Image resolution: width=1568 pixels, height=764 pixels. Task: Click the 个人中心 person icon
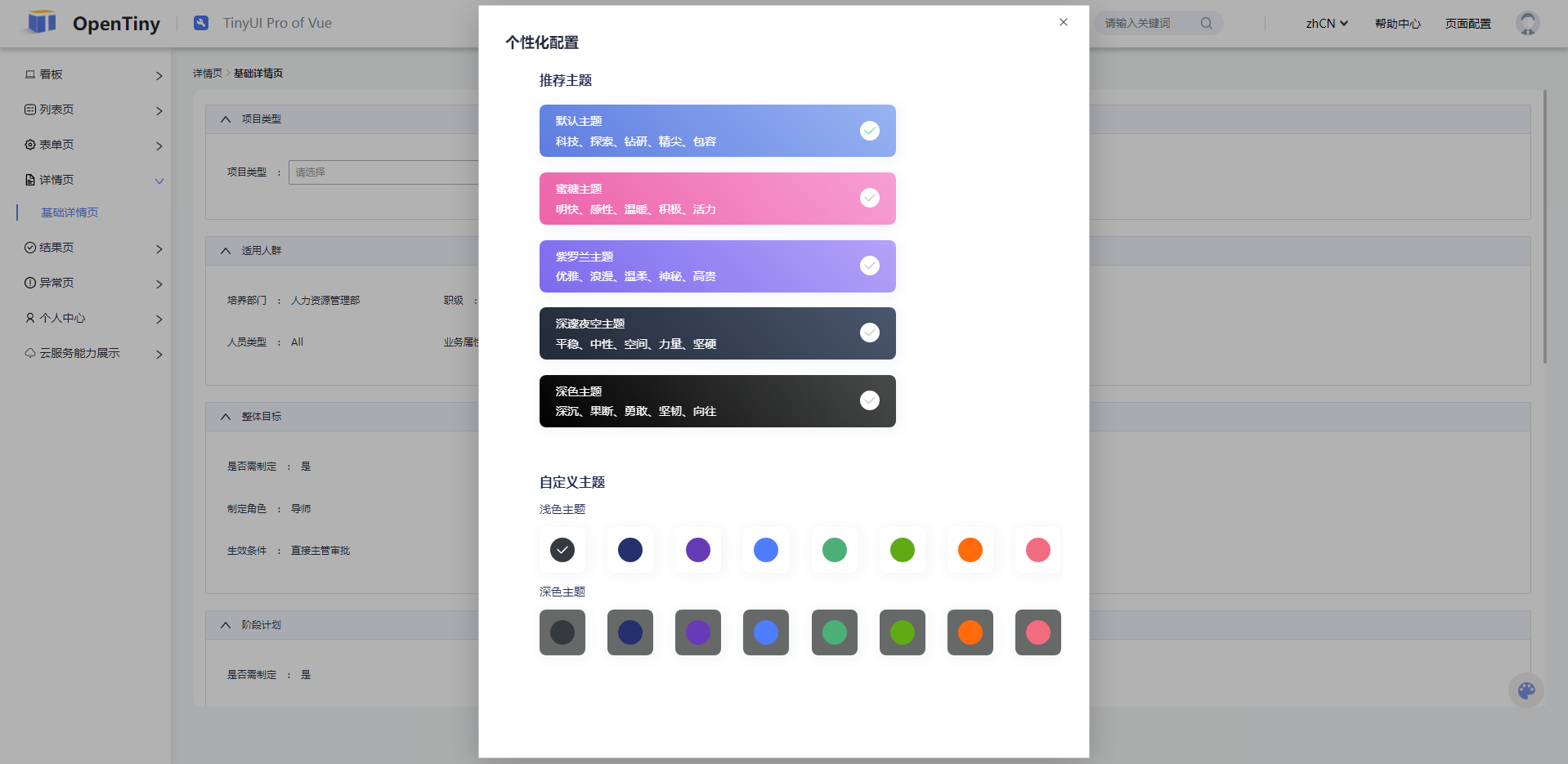(x=30, y=318)
